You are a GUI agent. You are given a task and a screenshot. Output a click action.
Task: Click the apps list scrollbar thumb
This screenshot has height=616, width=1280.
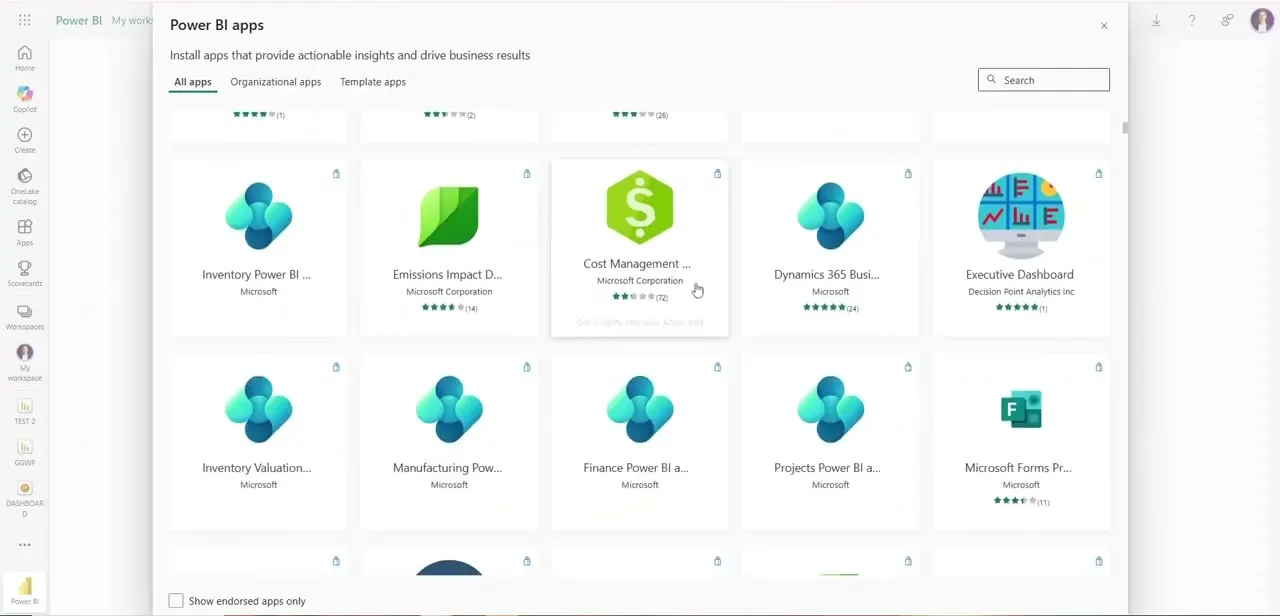click(x=1126, y=128)
